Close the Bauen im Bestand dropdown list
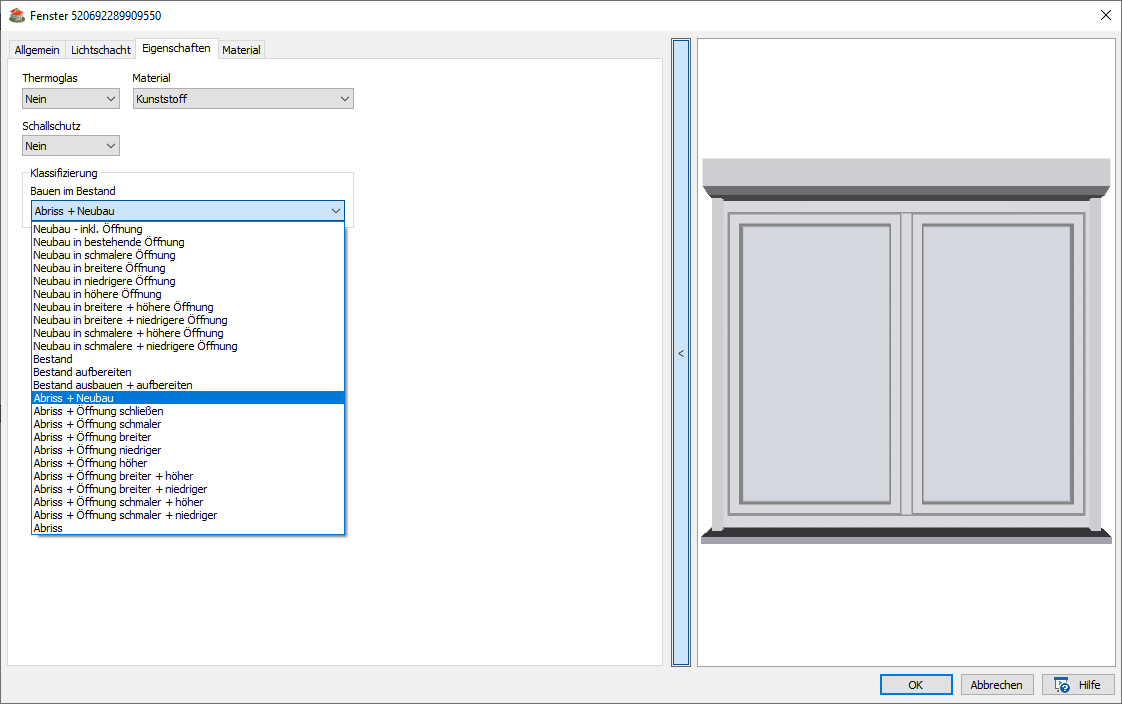This screenshot has width=1122, height=704. pos(335,211)
